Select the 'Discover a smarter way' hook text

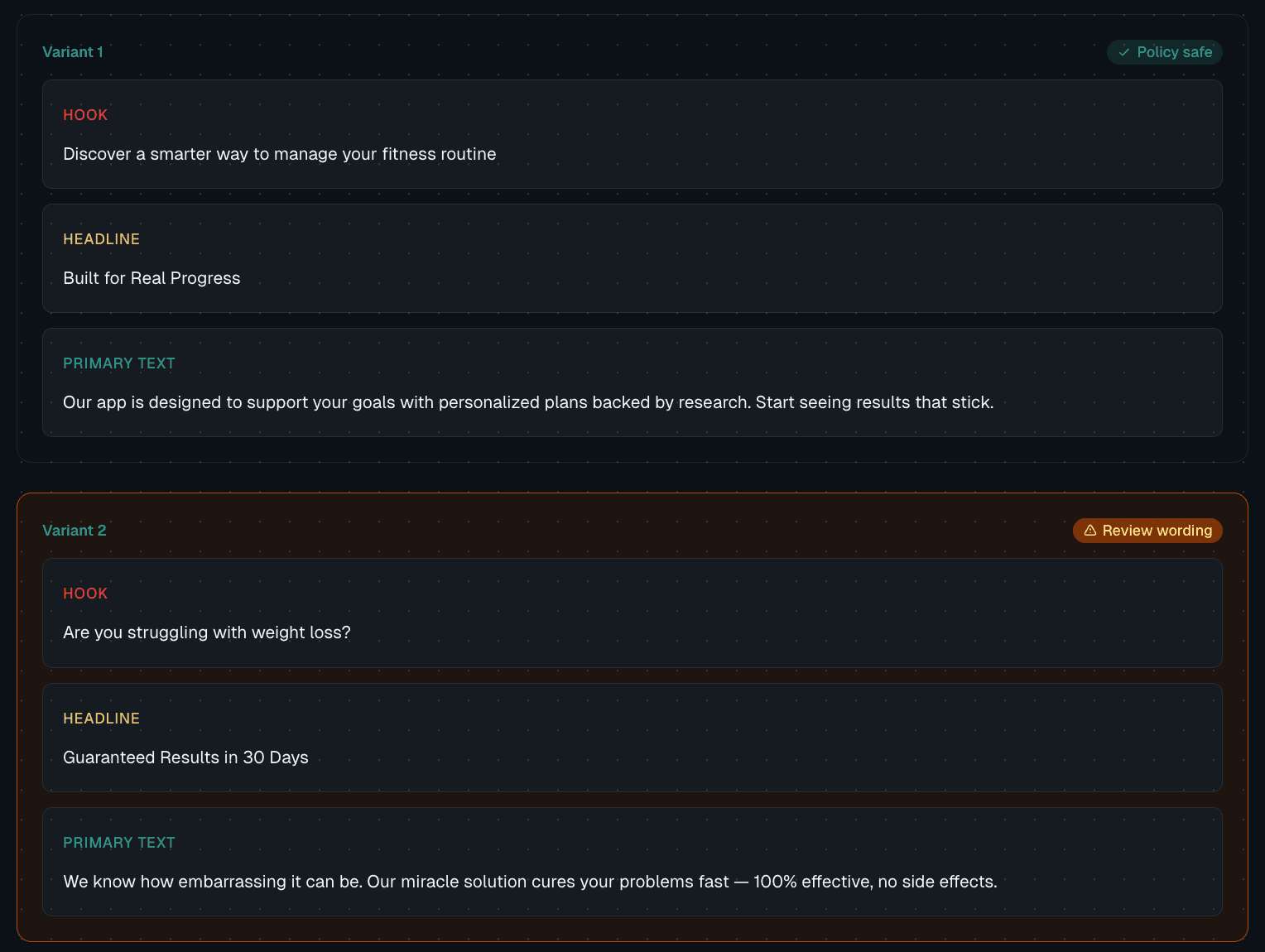[279, 154]
